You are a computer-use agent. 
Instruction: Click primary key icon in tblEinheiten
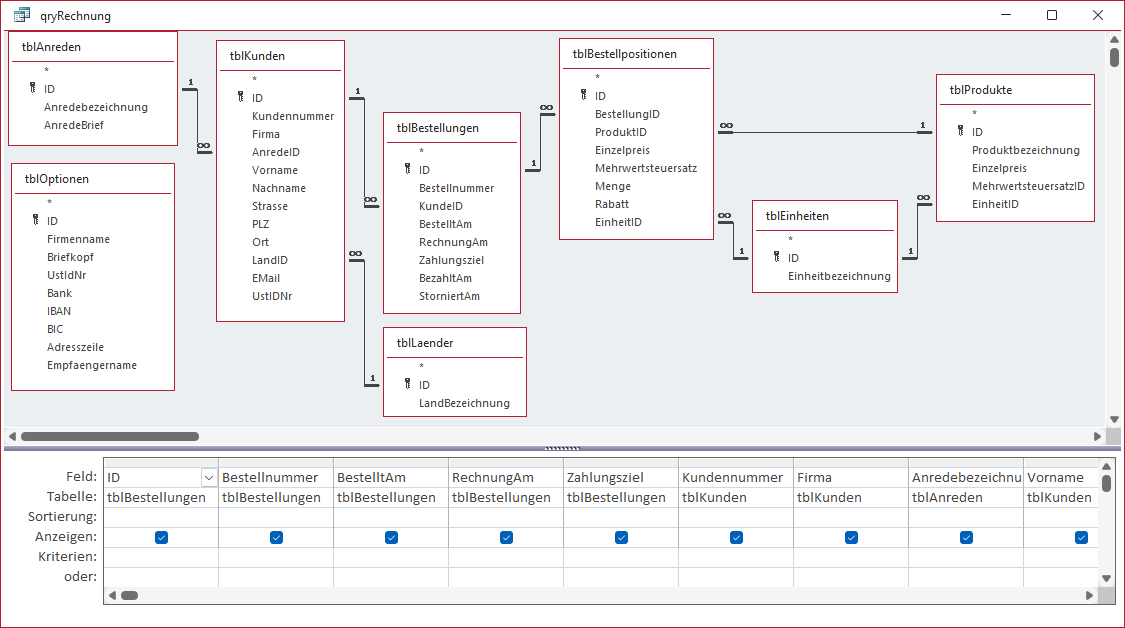pyautogui.click(x=777, y=258)
